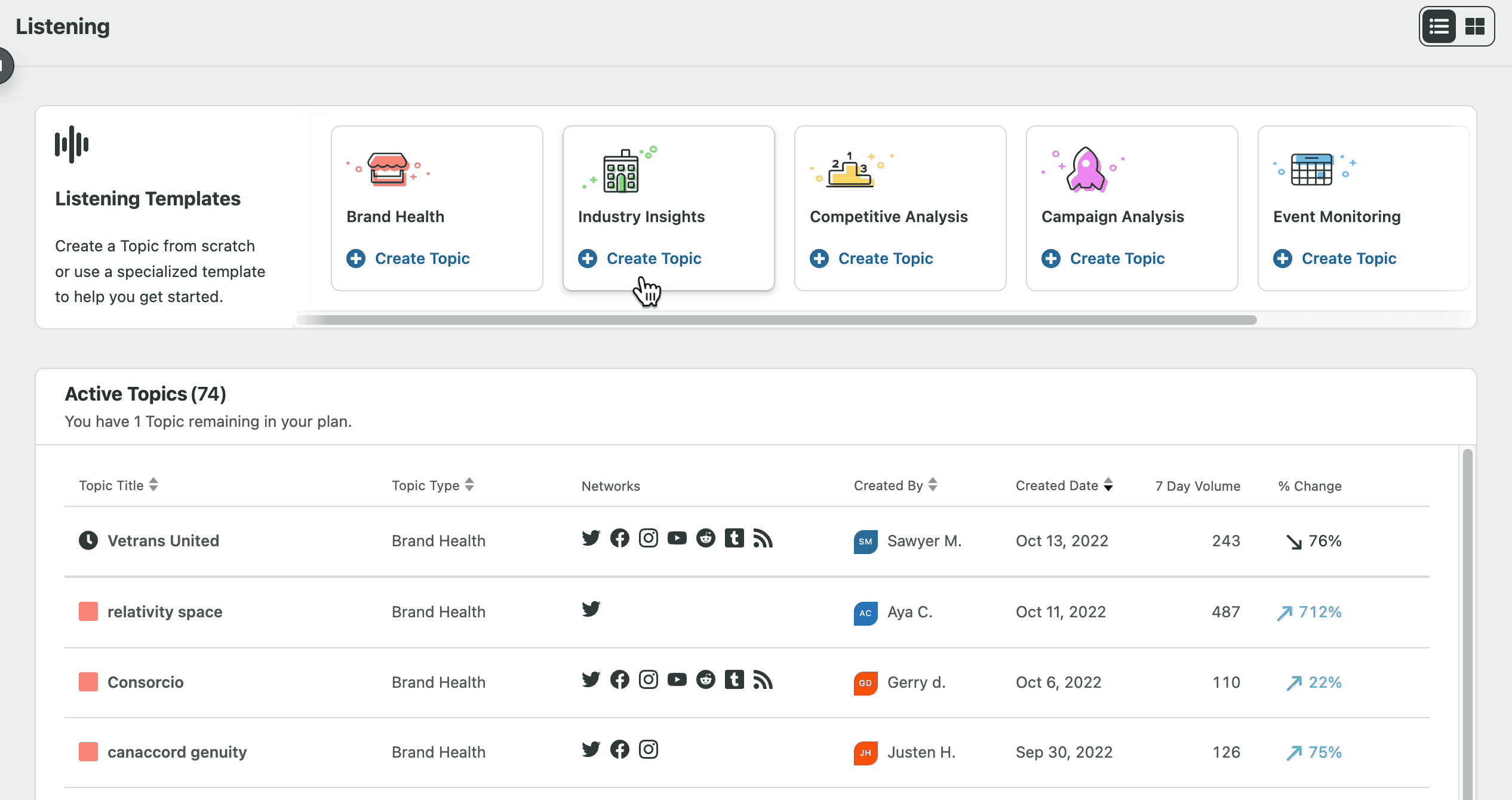This screenshot has height=800, width=1512.
Task: Sort table by Created By
Action: [896, 485]
